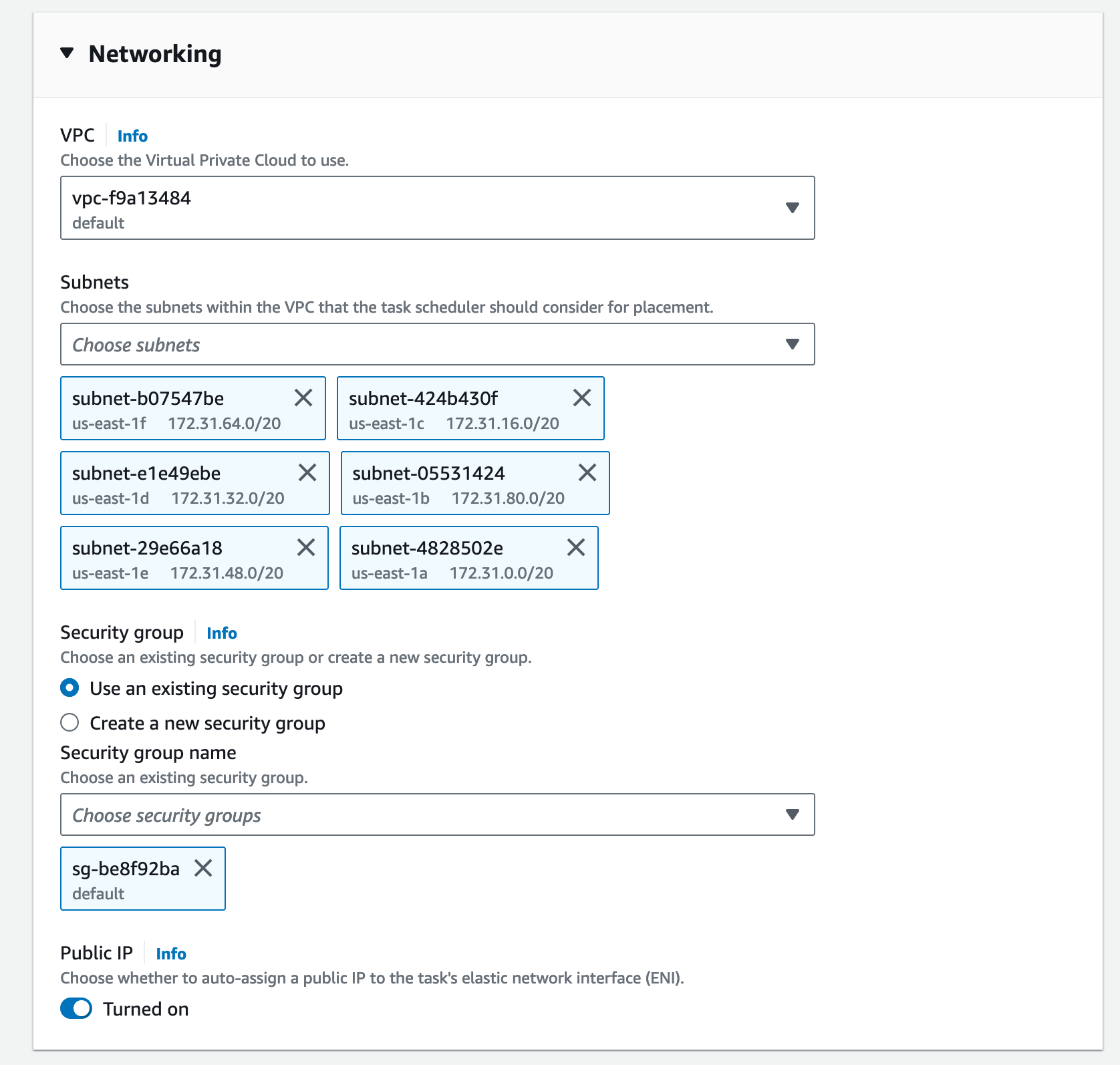Select Use an existing security group
Viewport: 1120px width, 1065px height.
tap(69, 688)
